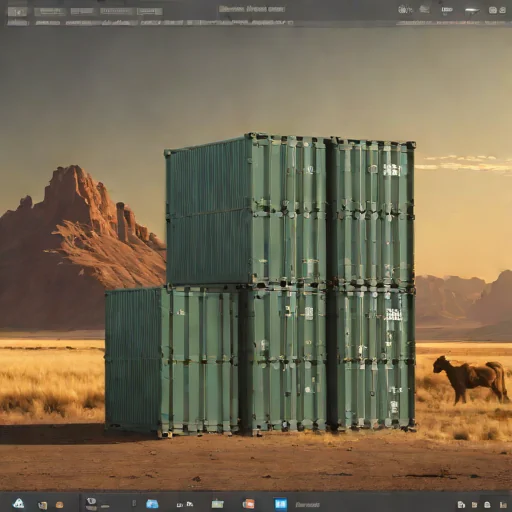The width and height of the screenshot is (512, 512).
Task: Click the last tray icon at taskbar end
Action: point(503,505)
